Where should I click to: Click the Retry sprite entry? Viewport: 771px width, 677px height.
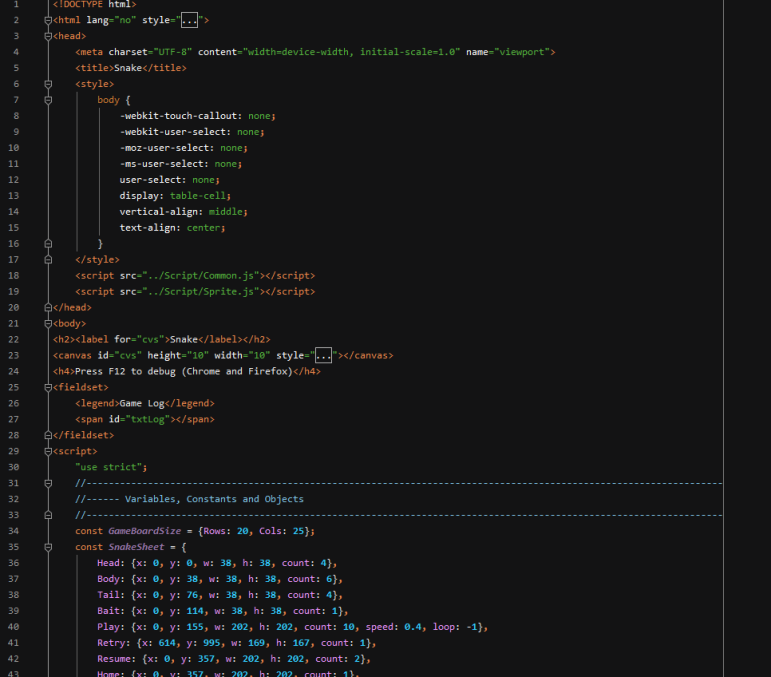237,643
